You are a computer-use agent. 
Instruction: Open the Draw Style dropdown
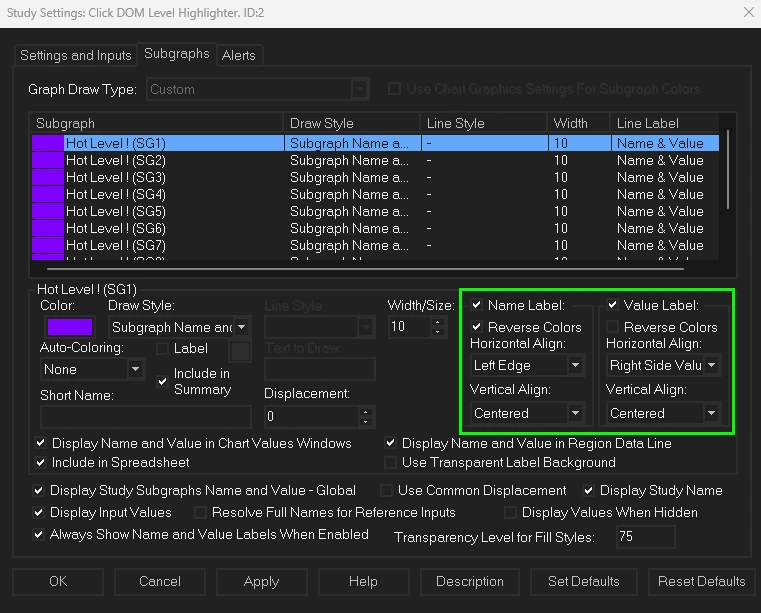pos(178,327)
